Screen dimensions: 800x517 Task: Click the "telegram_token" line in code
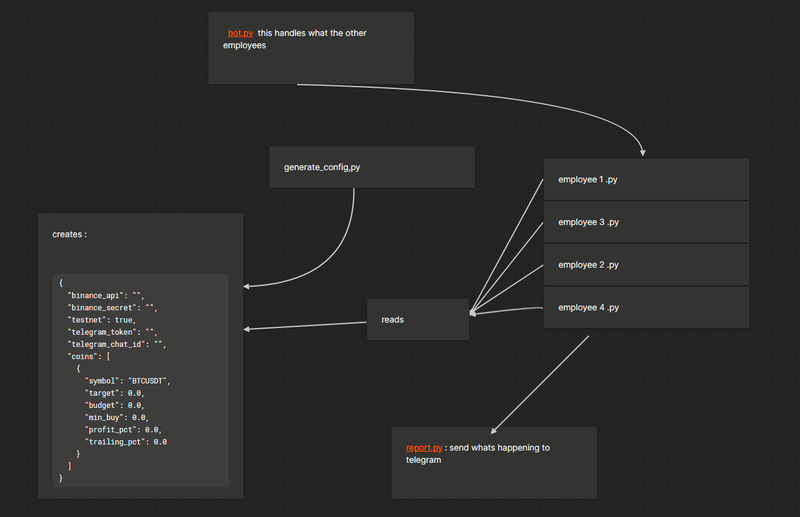pyautogui.click(x=112, y=332)
